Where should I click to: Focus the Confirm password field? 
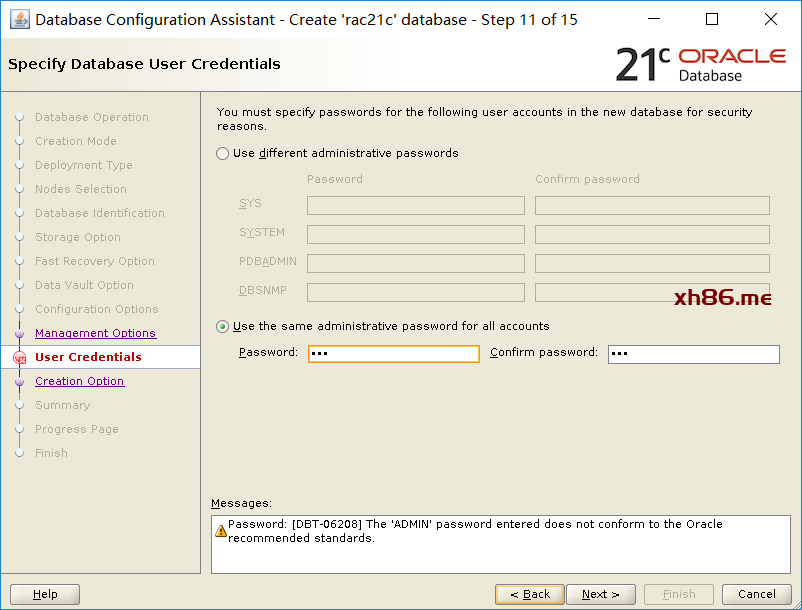coord(693,354)
